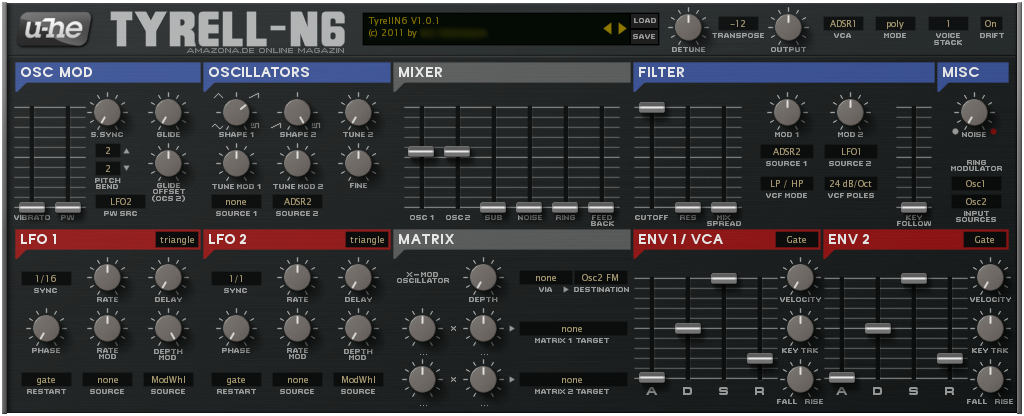The width and height of the screenshot is (1024, 416).
Task: Click the LFO 1 Phase knob
Action: [45, 328]
